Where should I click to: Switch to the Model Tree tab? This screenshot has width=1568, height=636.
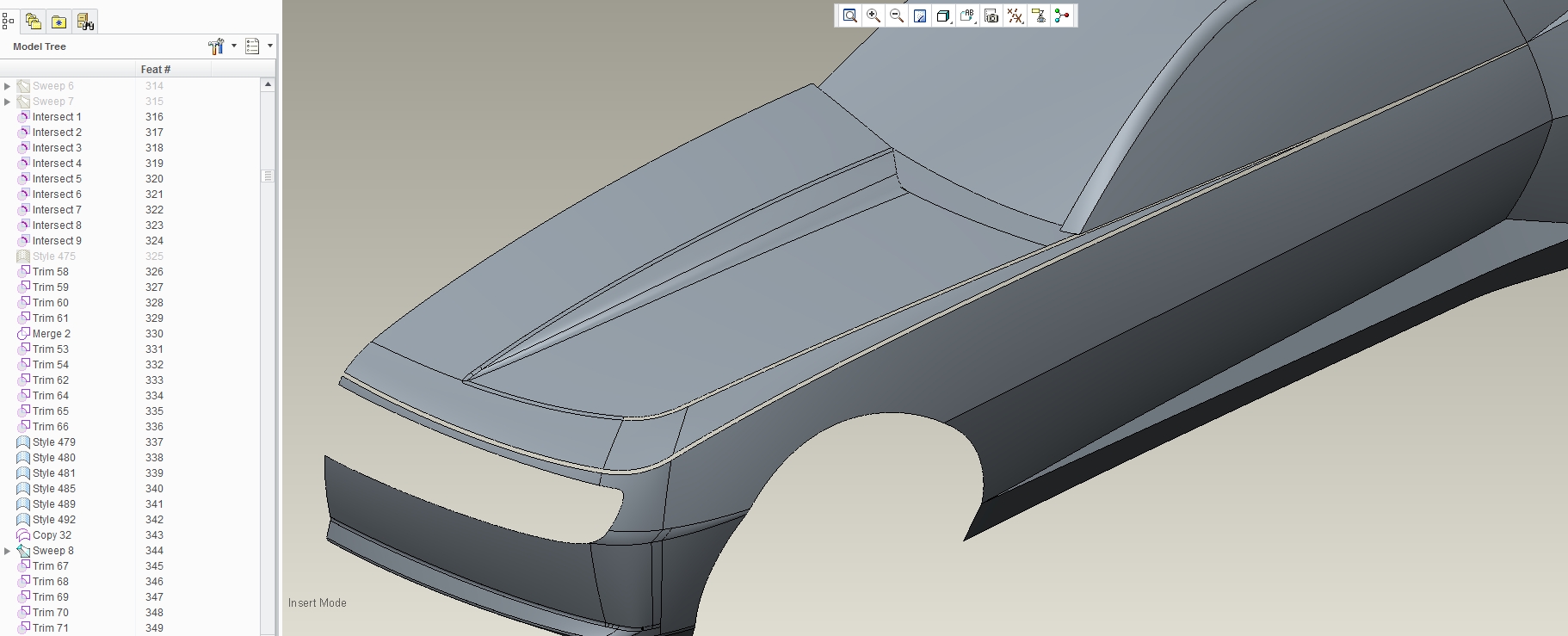[9, 21]
